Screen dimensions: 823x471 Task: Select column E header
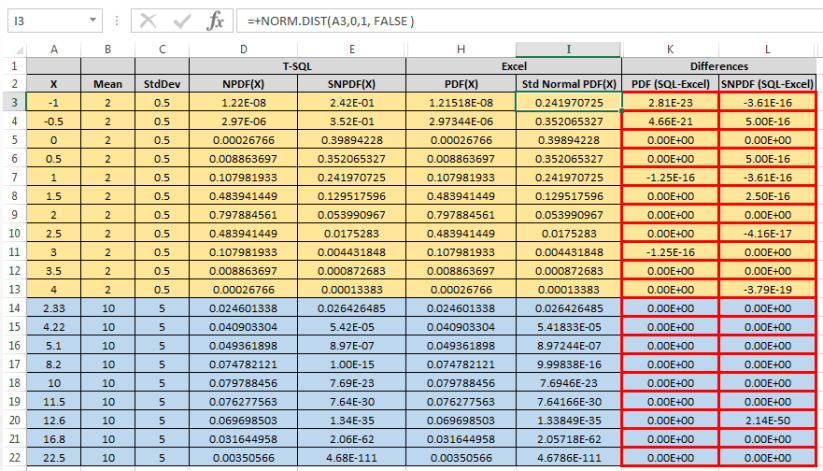pyautogui.click(x=352, y=49)
